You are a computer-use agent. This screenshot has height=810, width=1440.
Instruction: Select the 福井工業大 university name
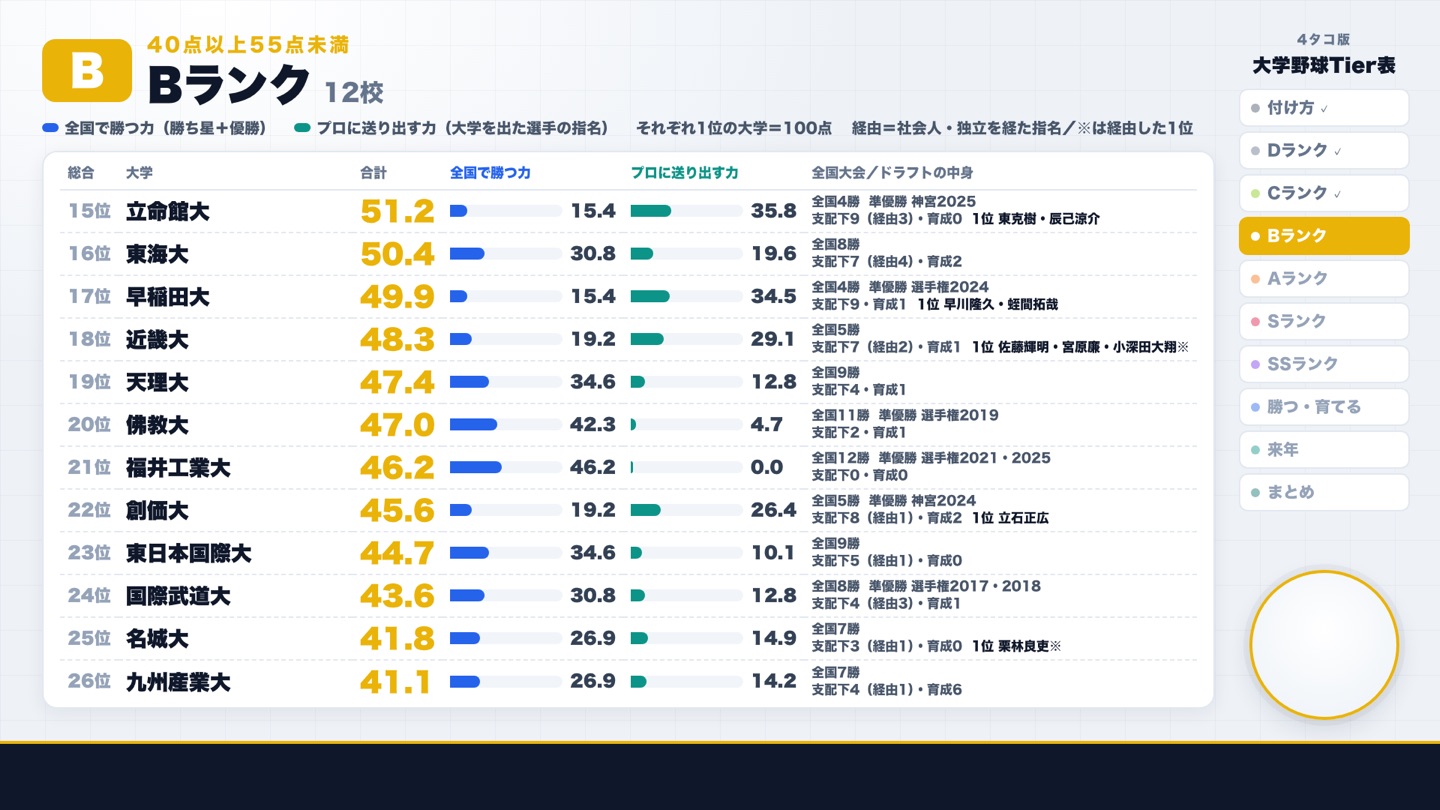pyautogui.click(x=178, y=468)
